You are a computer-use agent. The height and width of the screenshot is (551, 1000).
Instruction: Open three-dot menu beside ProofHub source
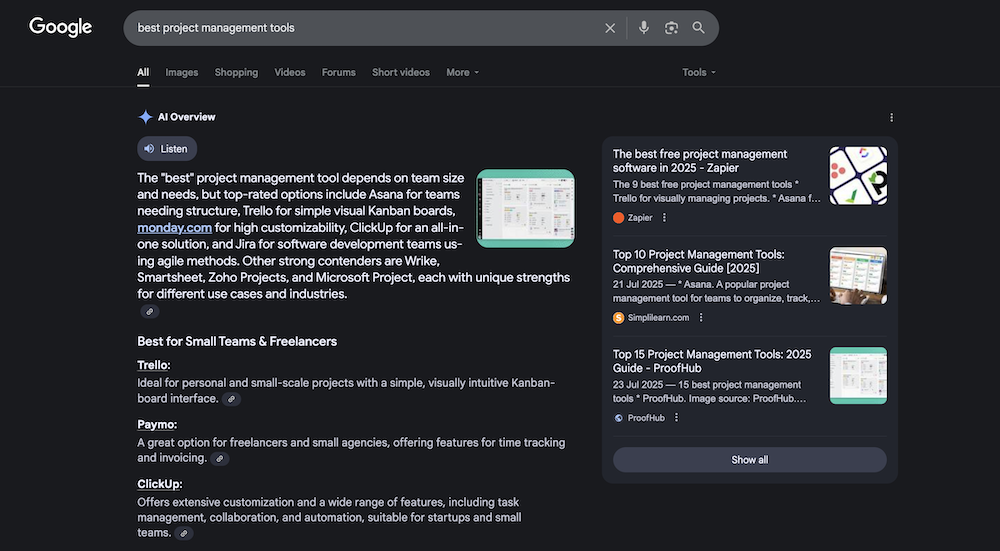tap(676, 418)
